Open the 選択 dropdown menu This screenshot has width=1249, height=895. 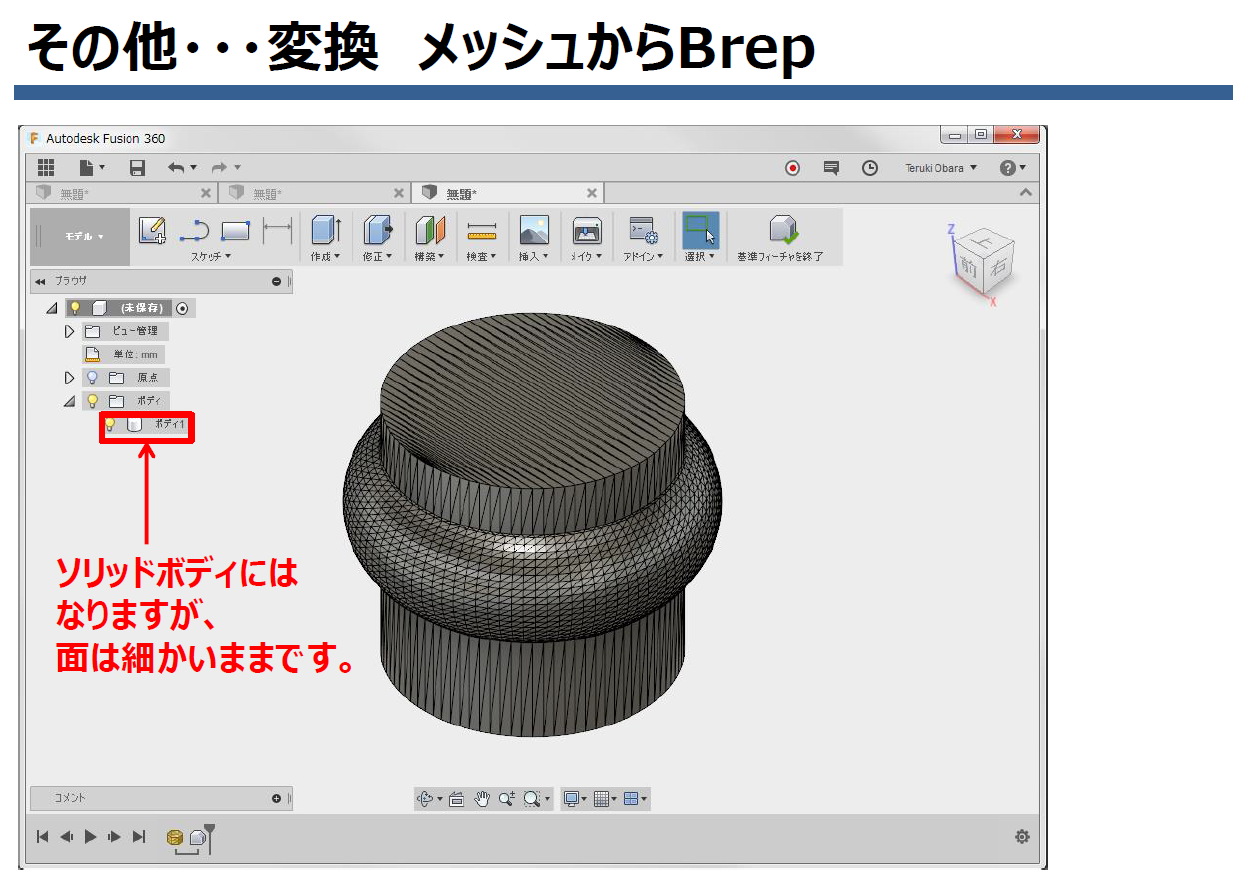click(700, 257)
